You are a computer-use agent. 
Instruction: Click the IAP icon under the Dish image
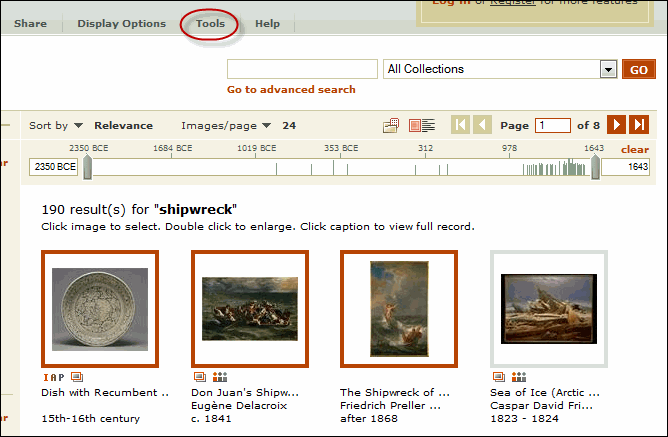[54, 377]
